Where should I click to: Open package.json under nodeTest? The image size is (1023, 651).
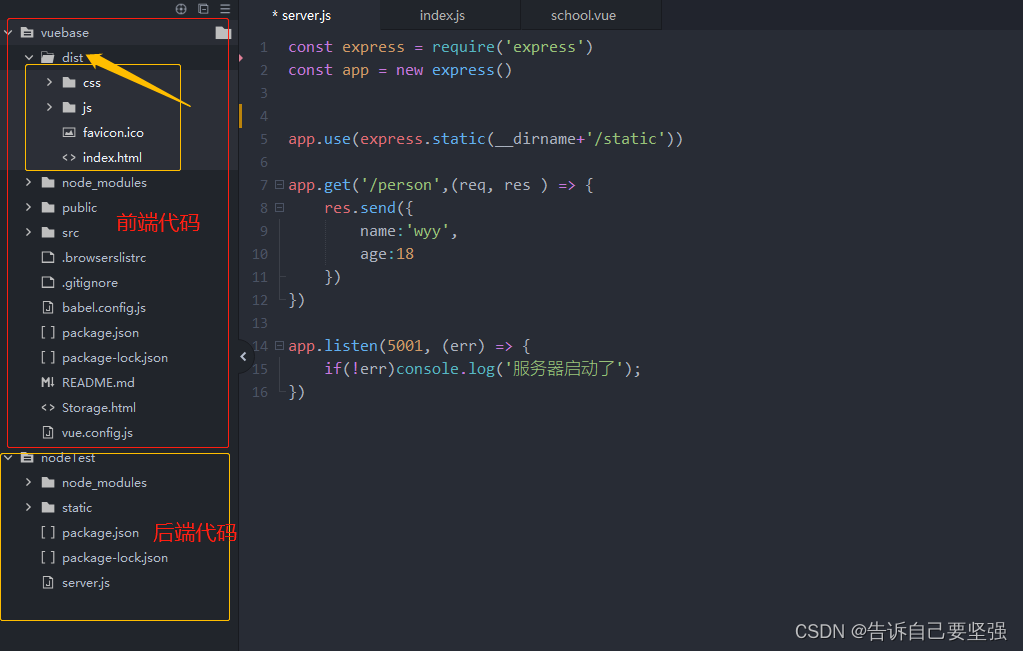coord(100,533)
